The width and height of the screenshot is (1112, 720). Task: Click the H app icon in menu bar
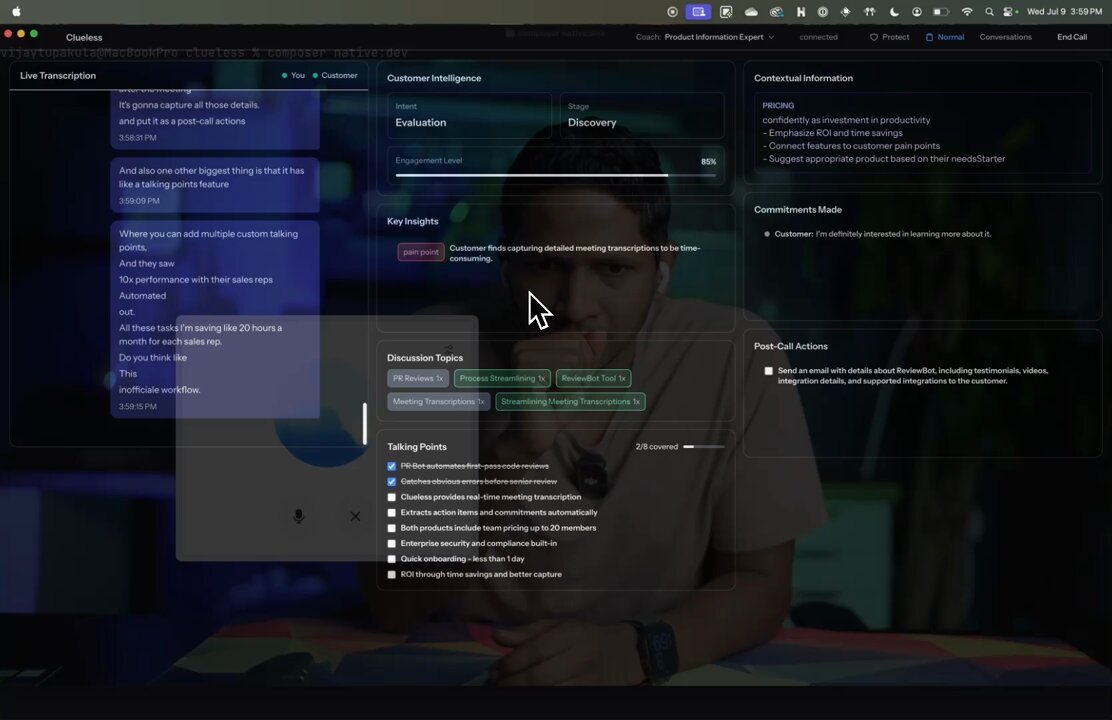pos(801,11)
